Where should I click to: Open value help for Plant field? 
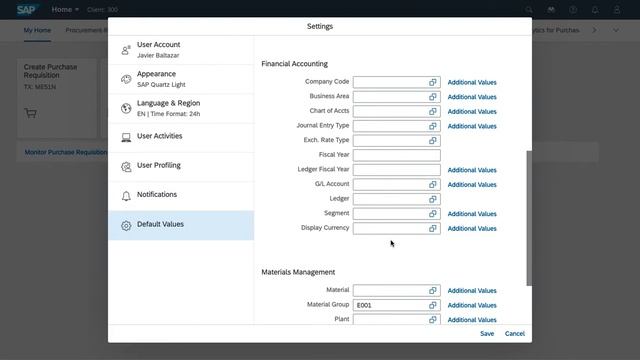pos(433,320)
